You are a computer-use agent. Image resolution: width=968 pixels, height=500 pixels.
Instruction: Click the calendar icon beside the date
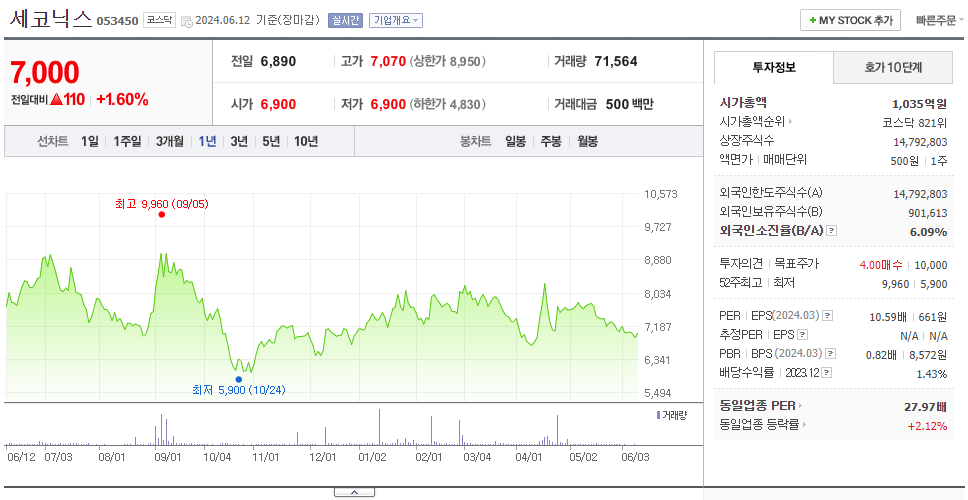click(x=187, y=22)
